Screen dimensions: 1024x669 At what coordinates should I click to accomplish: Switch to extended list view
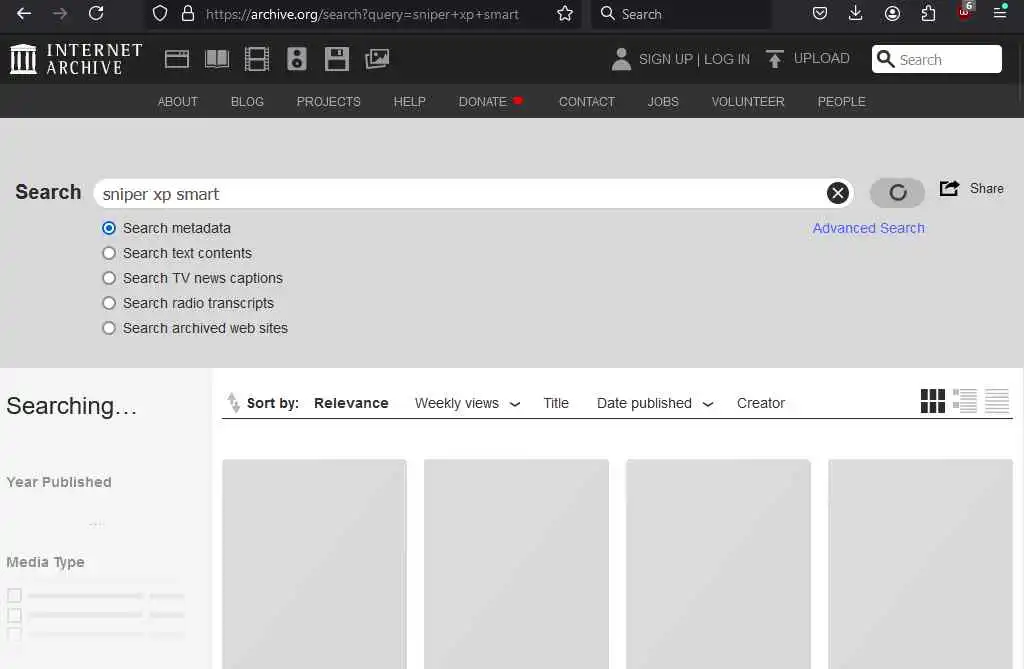[x=965, y=401]
